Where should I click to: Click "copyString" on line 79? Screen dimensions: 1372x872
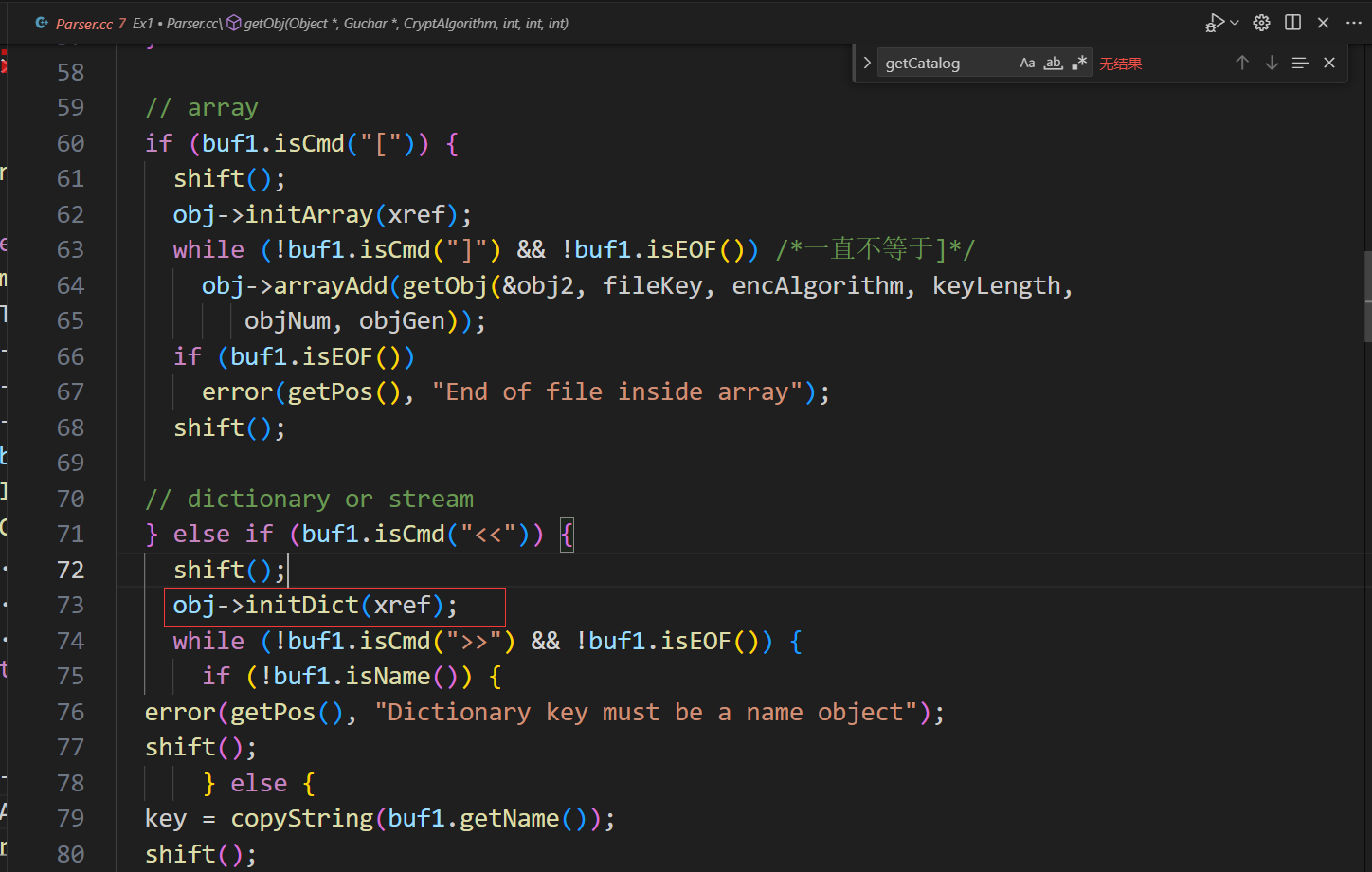302,818
